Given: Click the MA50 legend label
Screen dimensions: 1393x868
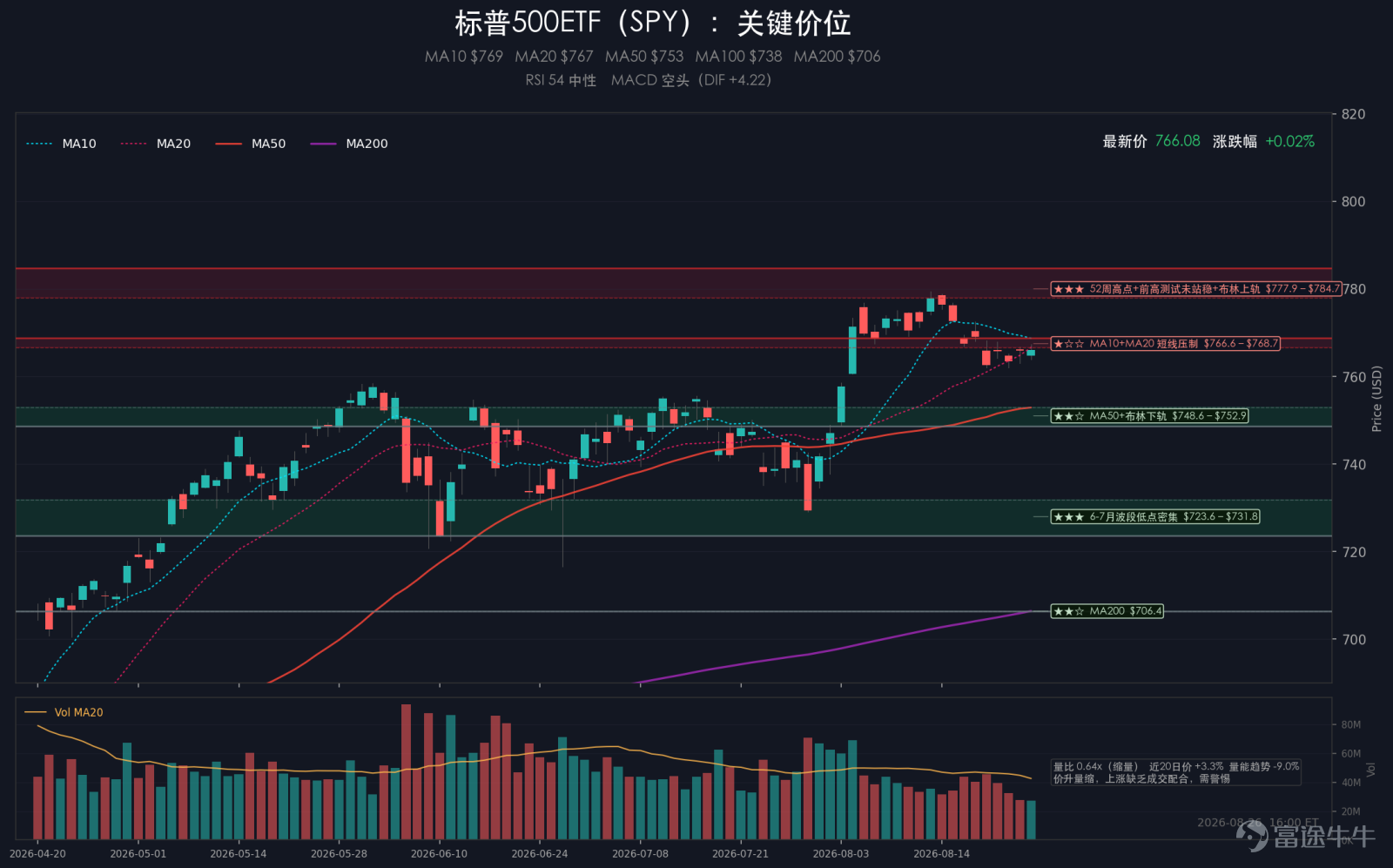Looking at the screenshot, I should pos(268,144).
